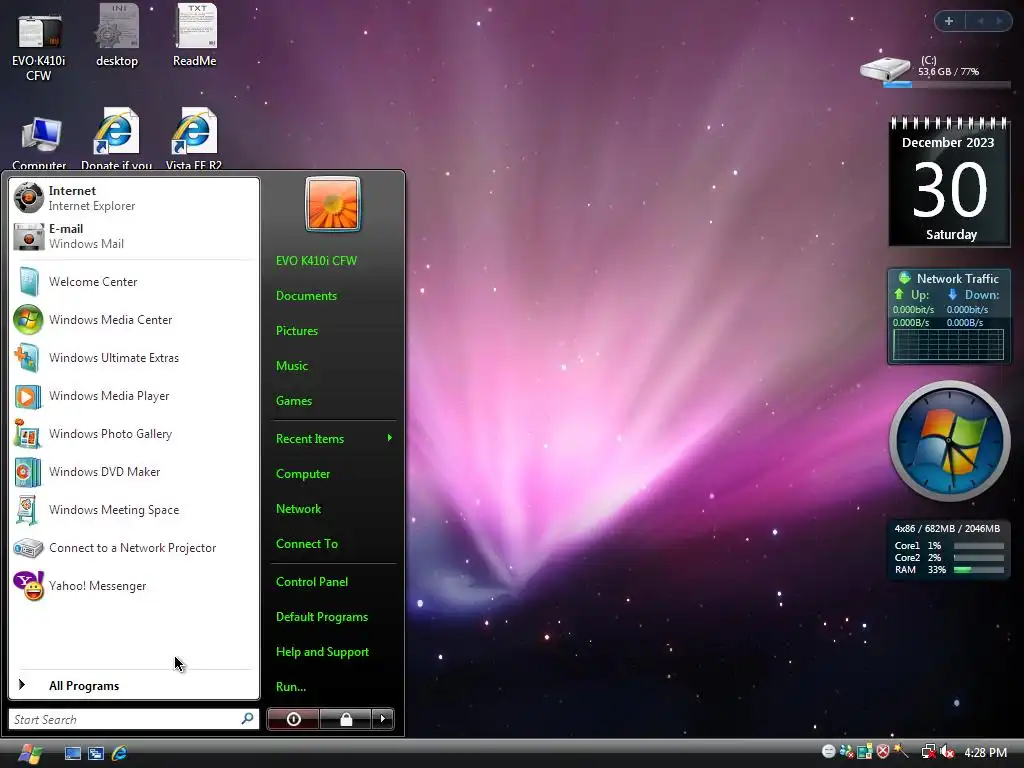Click the red security shield tray icon
The height and width of the screenshot is (768, 1024).
pyautogui.click(x=883, y=752)
